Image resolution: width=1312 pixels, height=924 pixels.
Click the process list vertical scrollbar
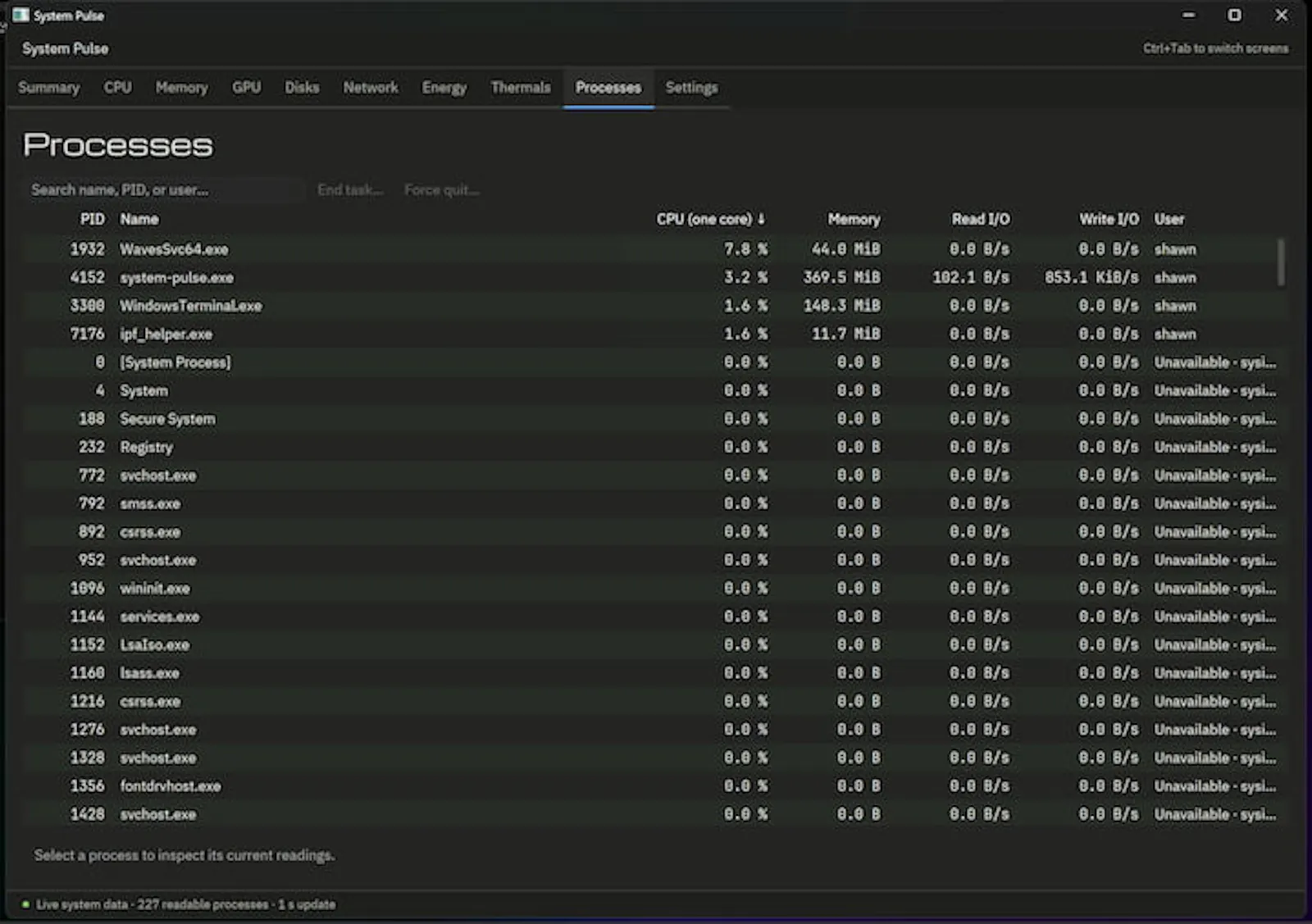pos(1281,262)
